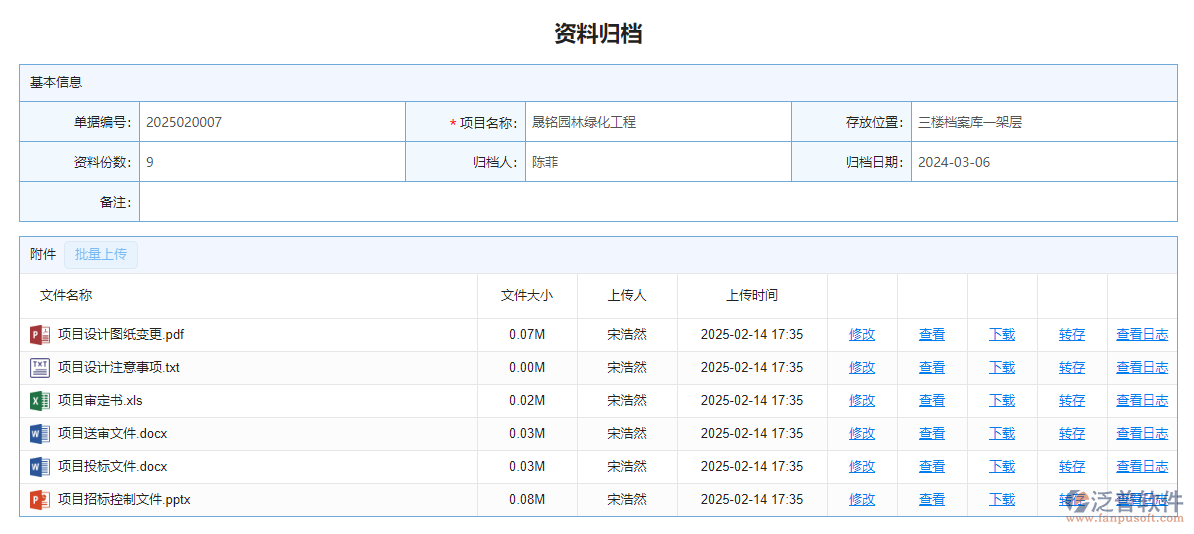Click the Excel icon for 项目审定书.xls
This screenshot has height=534, width=1194.
[39, 401]
